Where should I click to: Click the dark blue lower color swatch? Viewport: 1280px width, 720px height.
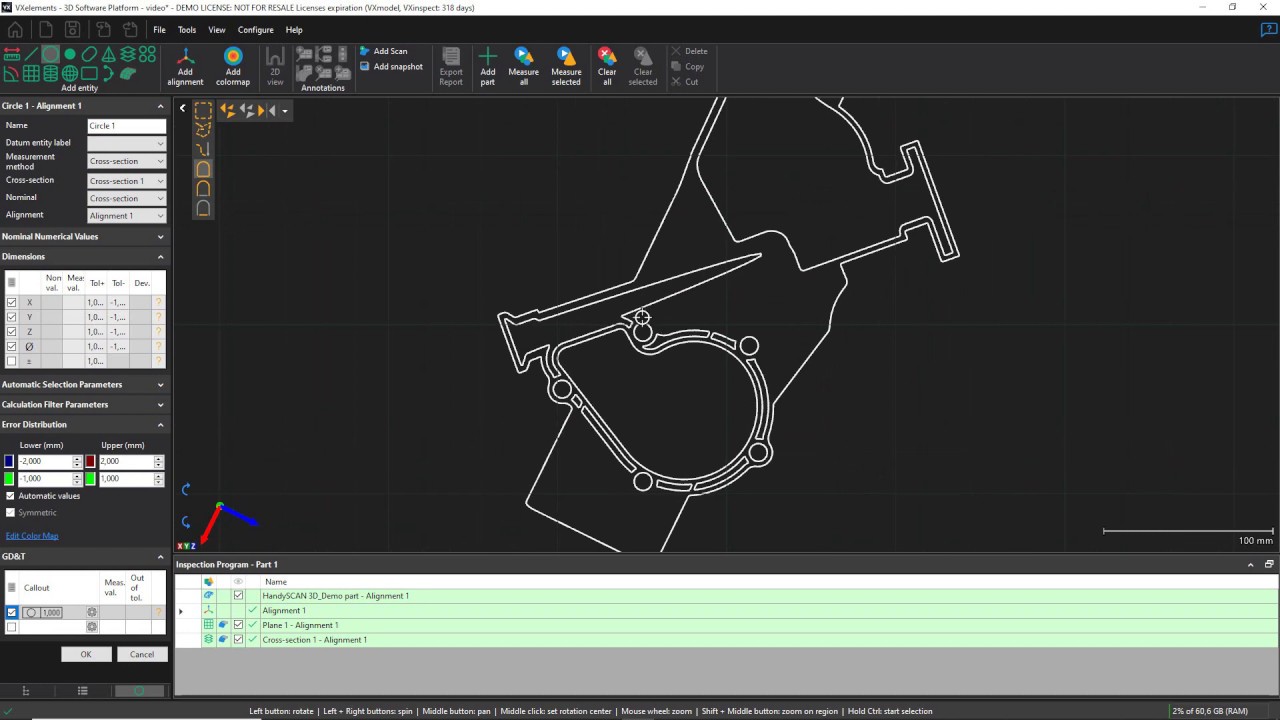(x=9, y=461)
